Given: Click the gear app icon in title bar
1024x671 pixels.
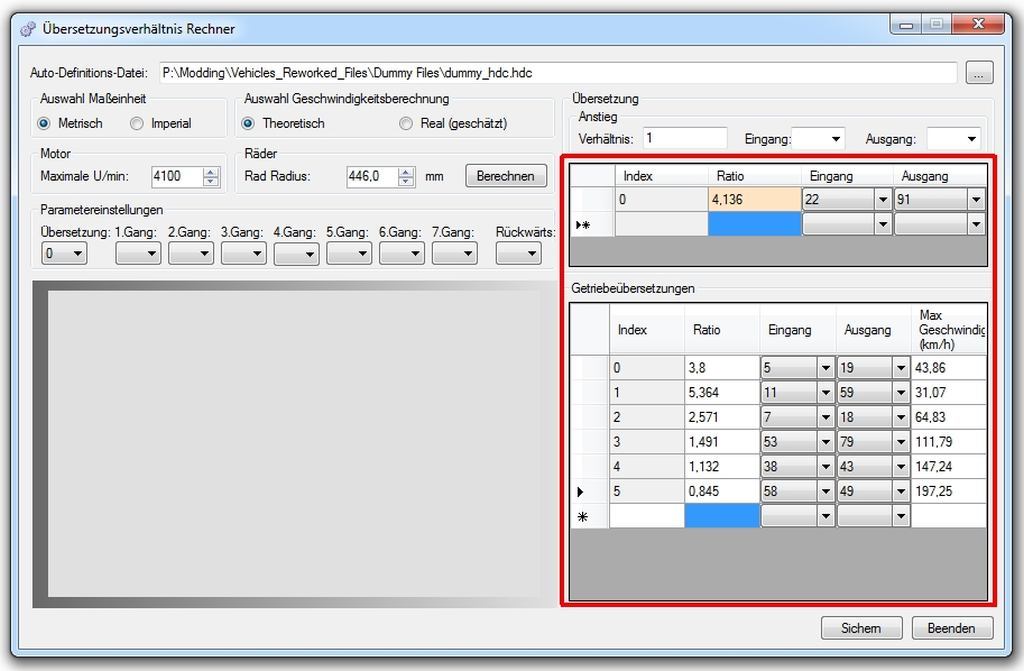Looking at the screenshot, I should coord(27,29).
